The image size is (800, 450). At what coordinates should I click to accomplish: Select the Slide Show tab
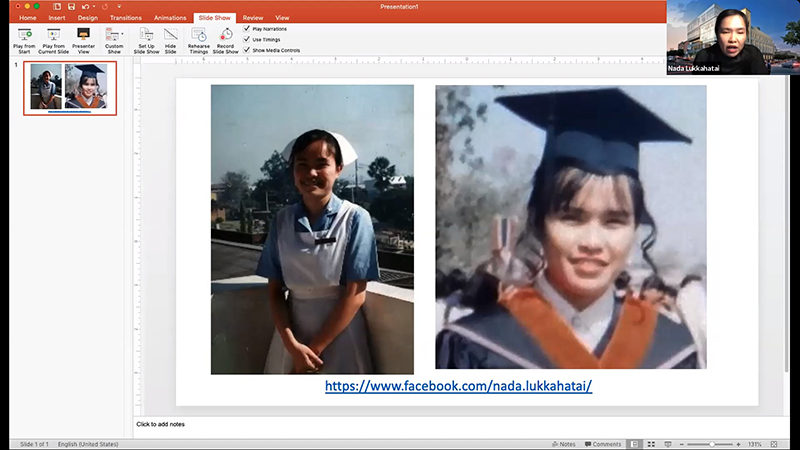click(x=214, y=18)
